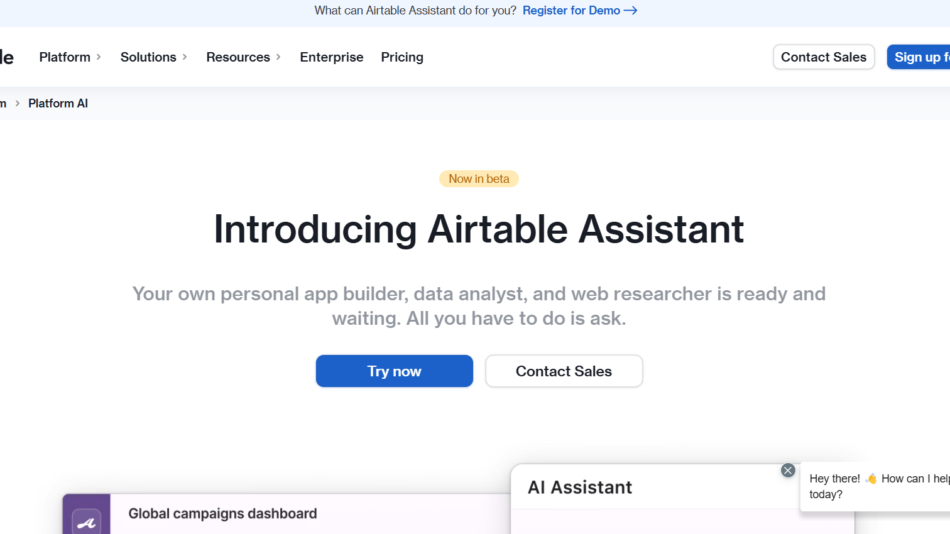The image size is (950, 534).
Task: Click Contact Sales in the top navigation
Action: 823,57
